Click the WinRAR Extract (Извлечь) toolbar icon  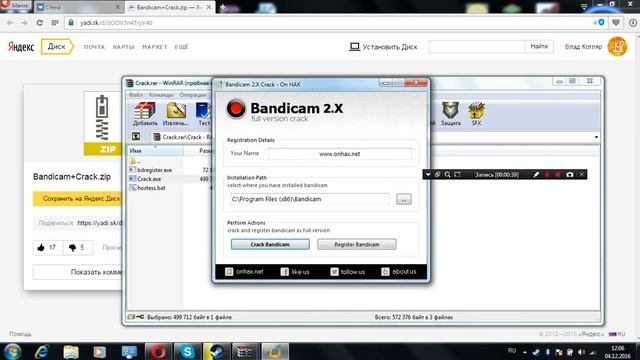coord(176,114)
